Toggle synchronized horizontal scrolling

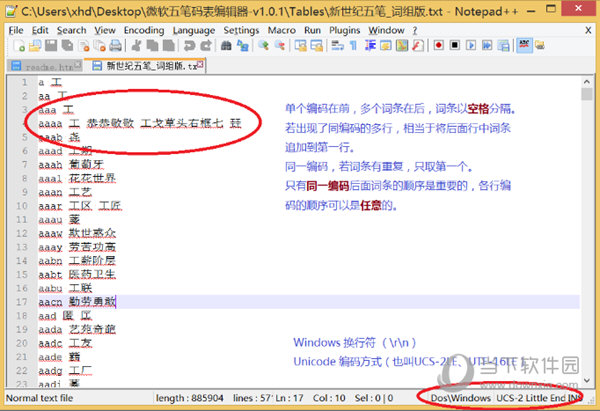click(317, 46)
